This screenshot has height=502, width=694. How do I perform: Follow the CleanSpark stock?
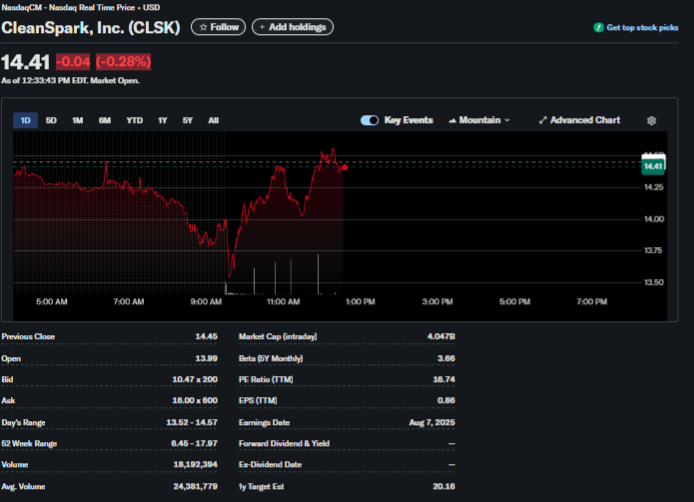218,27
